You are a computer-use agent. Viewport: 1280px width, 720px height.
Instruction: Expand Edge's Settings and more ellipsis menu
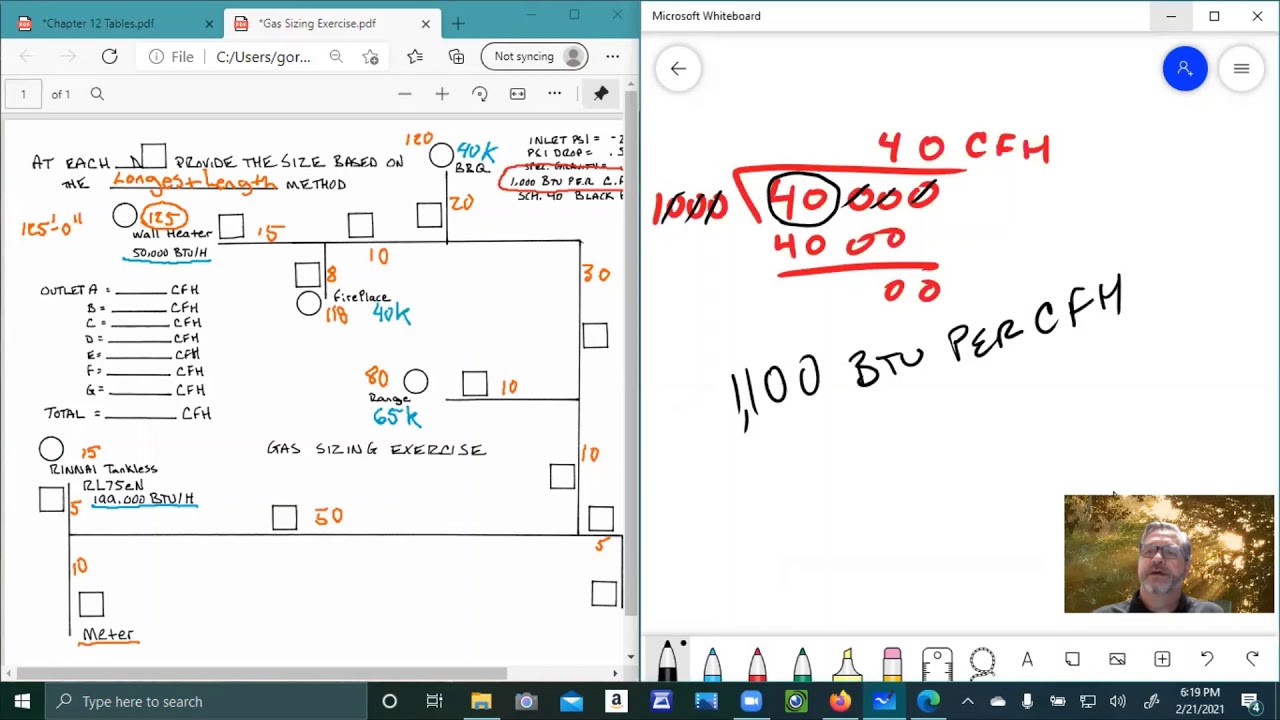tap(612, 57)
